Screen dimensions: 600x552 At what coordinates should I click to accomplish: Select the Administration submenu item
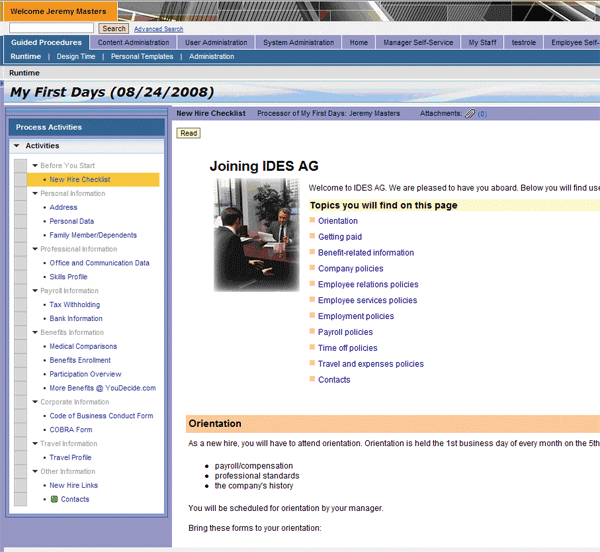click(x=212, y=57)
